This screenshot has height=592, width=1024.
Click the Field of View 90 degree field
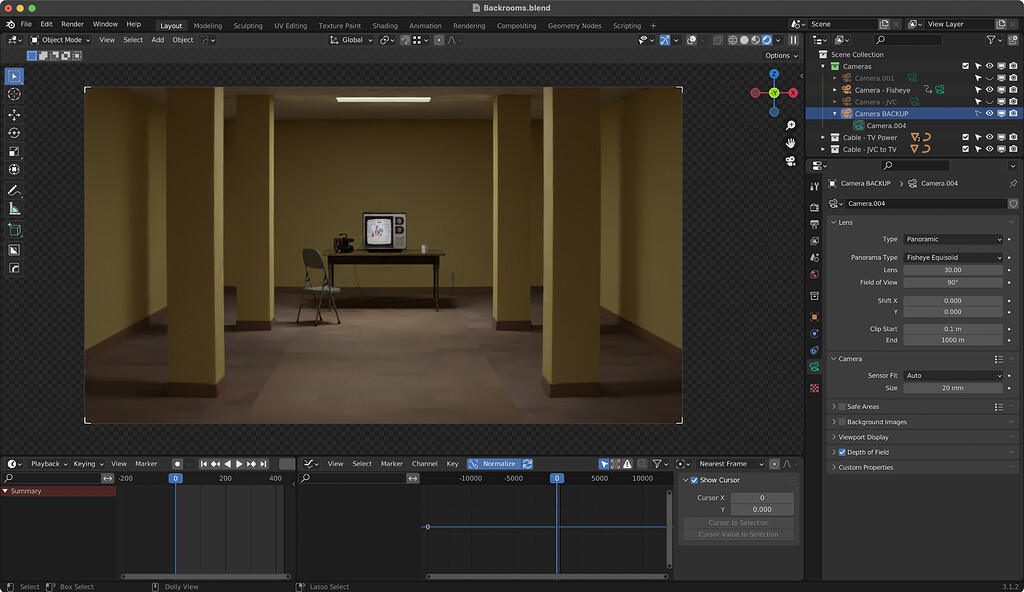(953, 280)
